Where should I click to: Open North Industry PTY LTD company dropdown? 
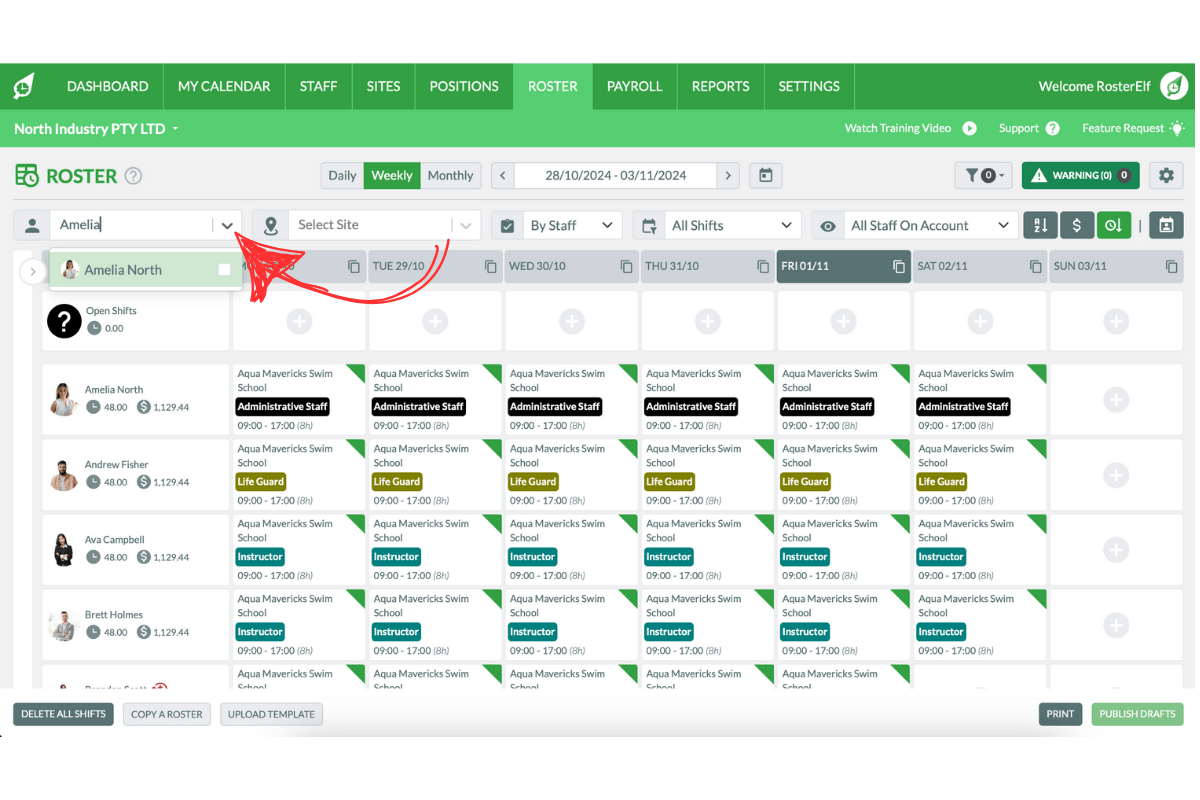tap(96, 129)
